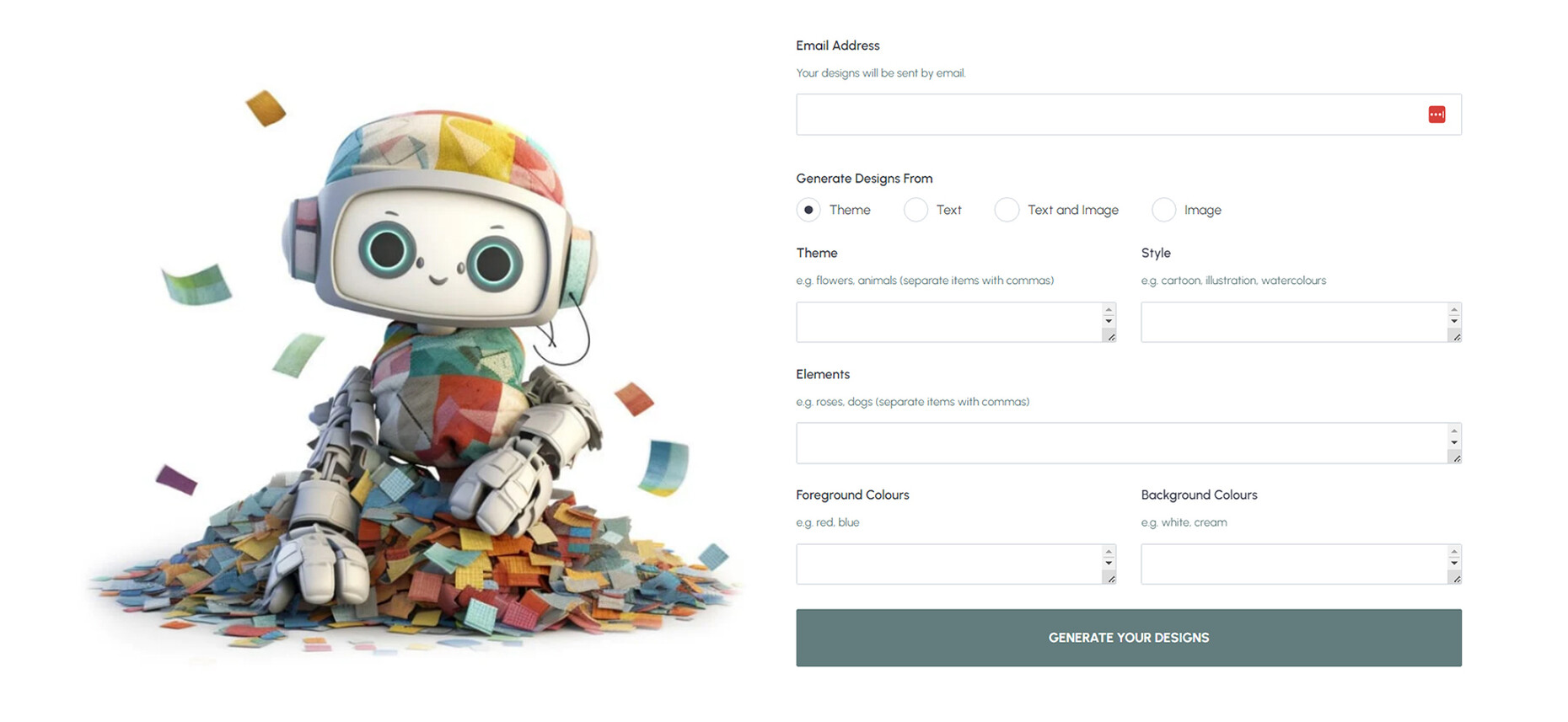Click the Foreground Colours scroll-down arrow
This screenshot has height=722, width=1568.
coord(1109,563)
